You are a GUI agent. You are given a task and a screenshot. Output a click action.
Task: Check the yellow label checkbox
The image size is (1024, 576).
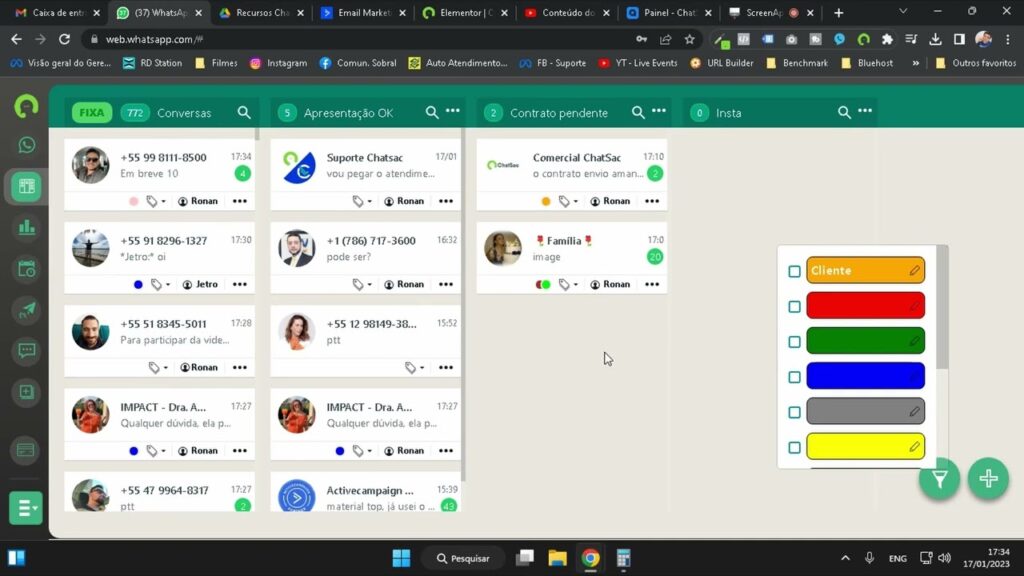794,447
